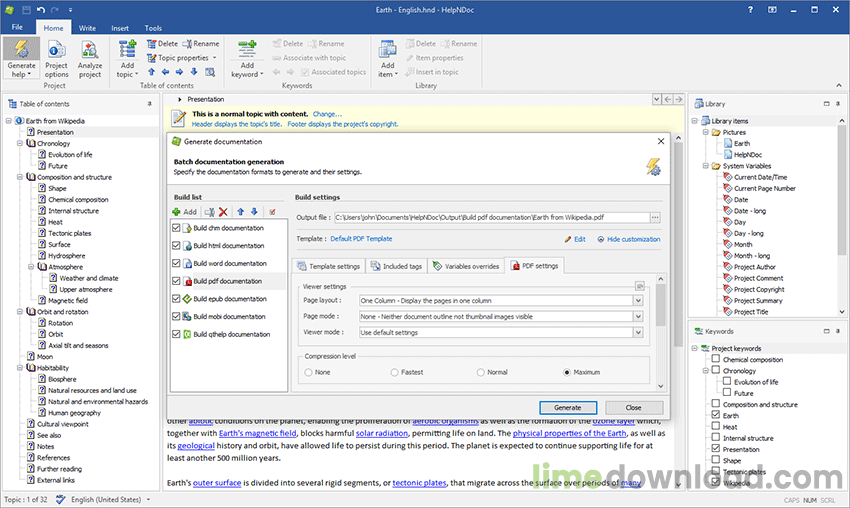Click red X delete build icon
The height and width of the screenshot is (508, 850).
coord(224,212)
